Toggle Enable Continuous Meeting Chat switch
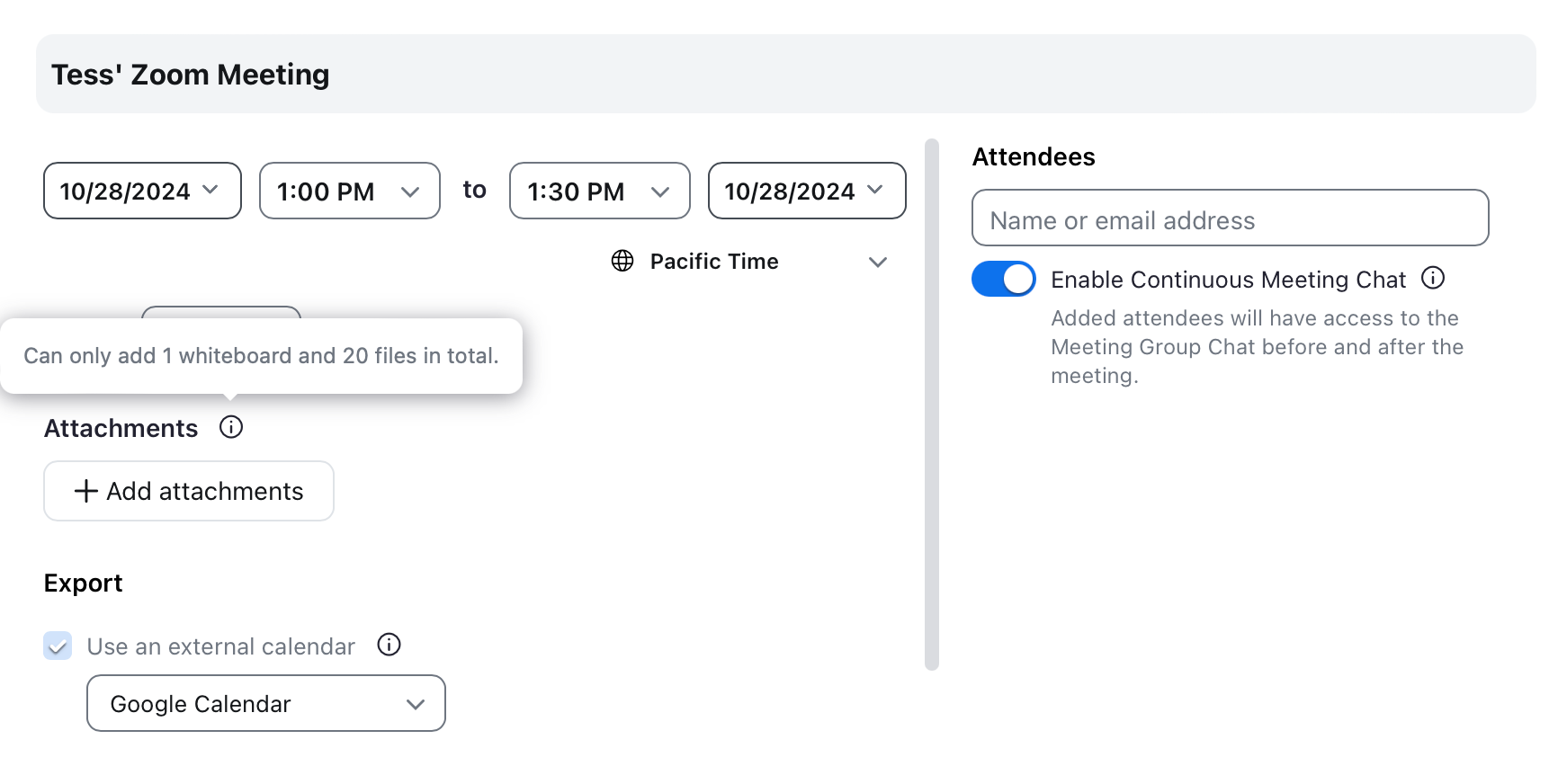 (x=1004, y=279)
